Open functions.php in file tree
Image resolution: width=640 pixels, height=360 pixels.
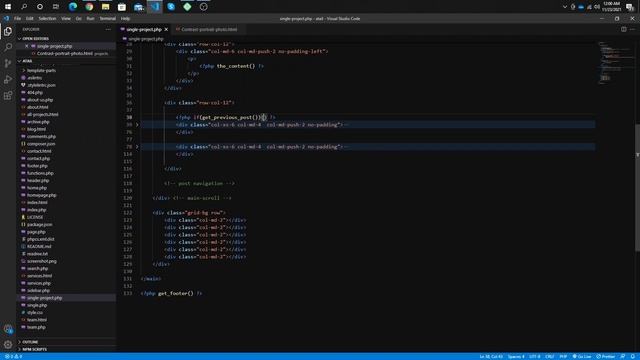[40, 173]
